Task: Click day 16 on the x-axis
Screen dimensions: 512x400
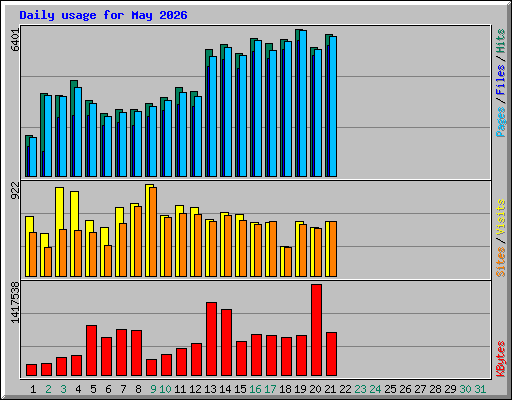Action: (x=255, y=389)
